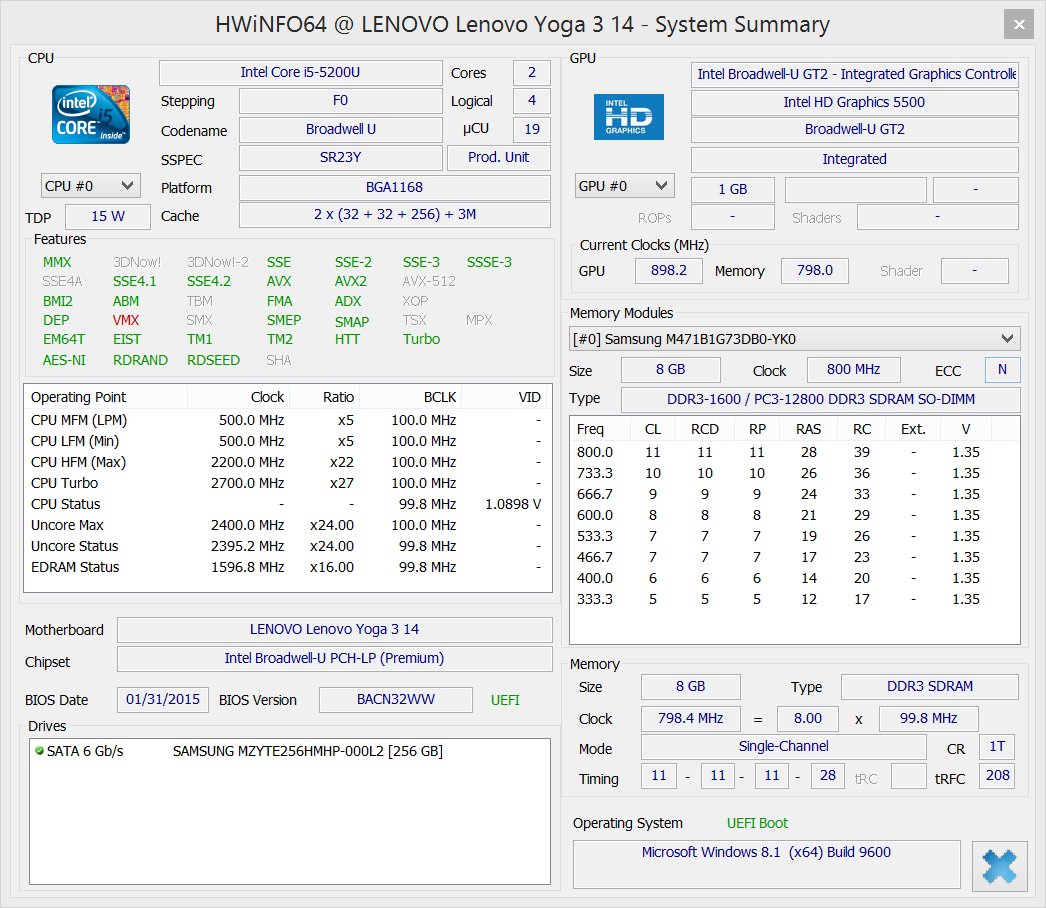Image resolution: width=1046 pixels, height=908 pixels.
Task: Click the ECC N indicator box
Action: pos(1002,370)
